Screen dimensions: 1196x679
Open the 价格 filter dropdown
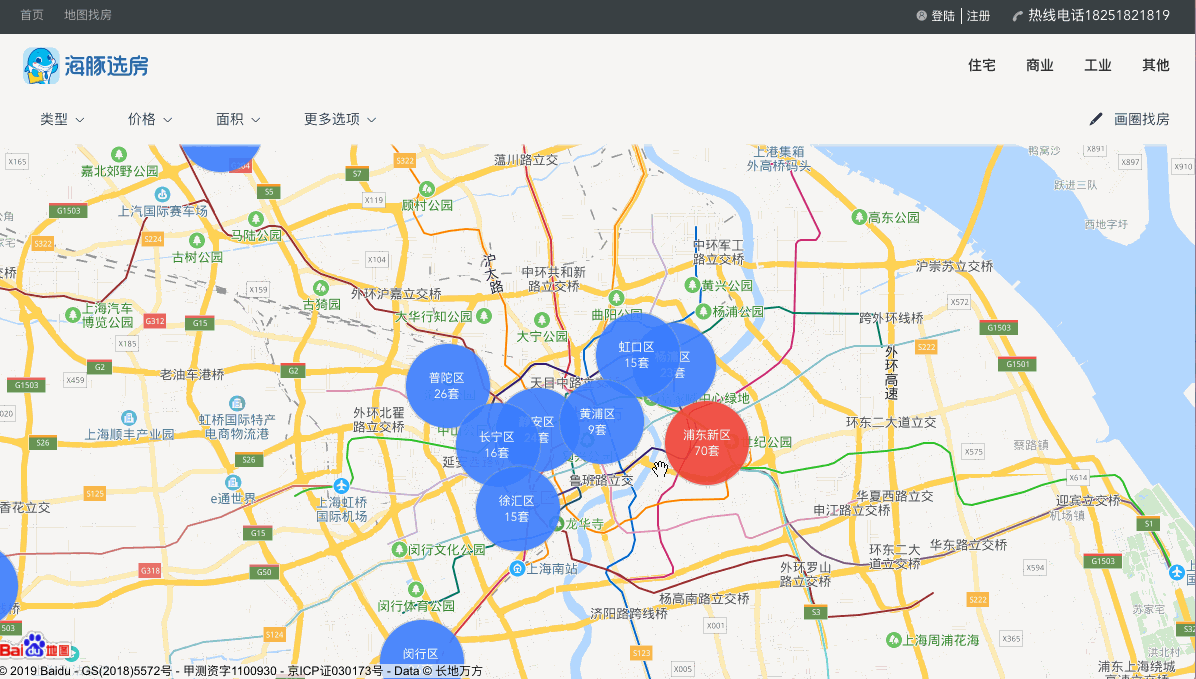[150, 119]
